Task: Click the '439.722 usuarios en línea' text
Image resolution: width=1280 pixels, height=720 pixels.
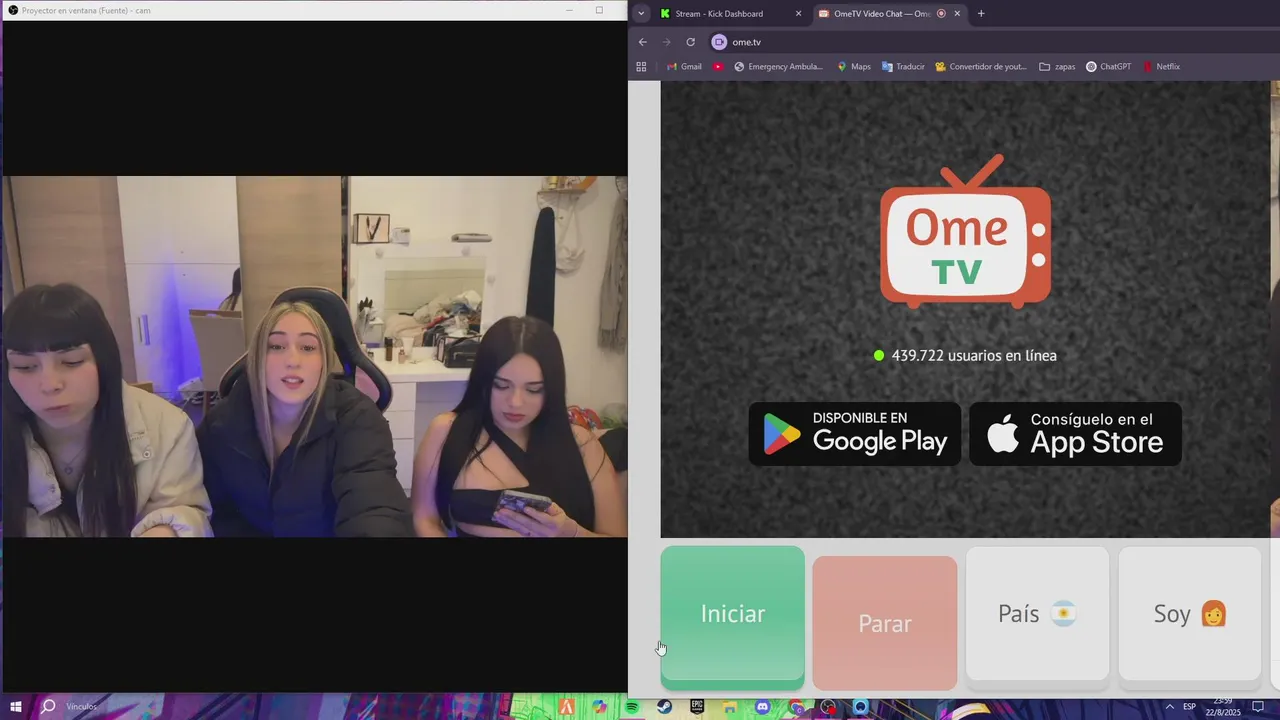Action: tap(973, 355)
